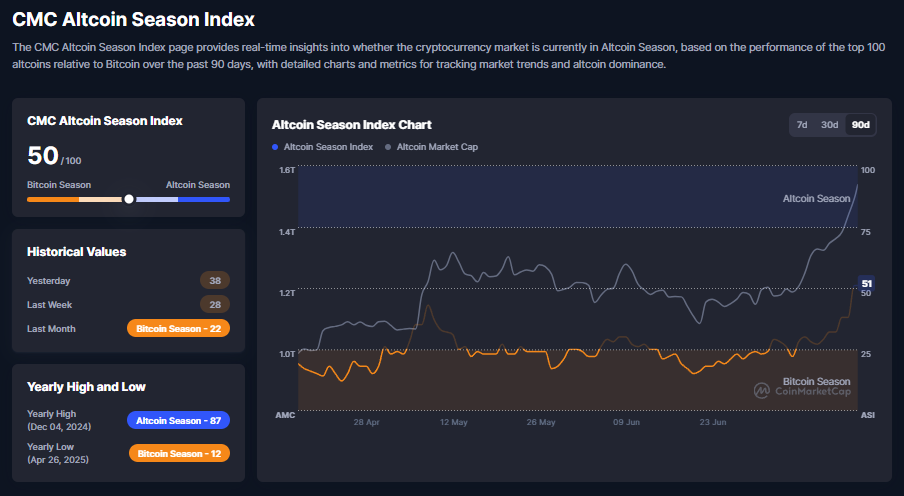Click the 'CMC Altcoin Season Index' page heading

tap(133, 19)
